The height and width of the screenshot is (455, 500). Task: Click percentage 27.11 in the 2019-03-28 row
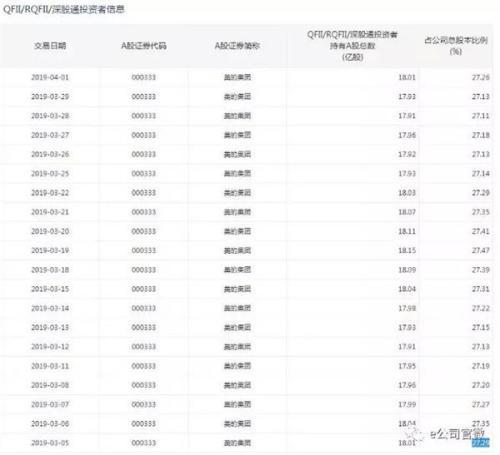coord(481,116)
